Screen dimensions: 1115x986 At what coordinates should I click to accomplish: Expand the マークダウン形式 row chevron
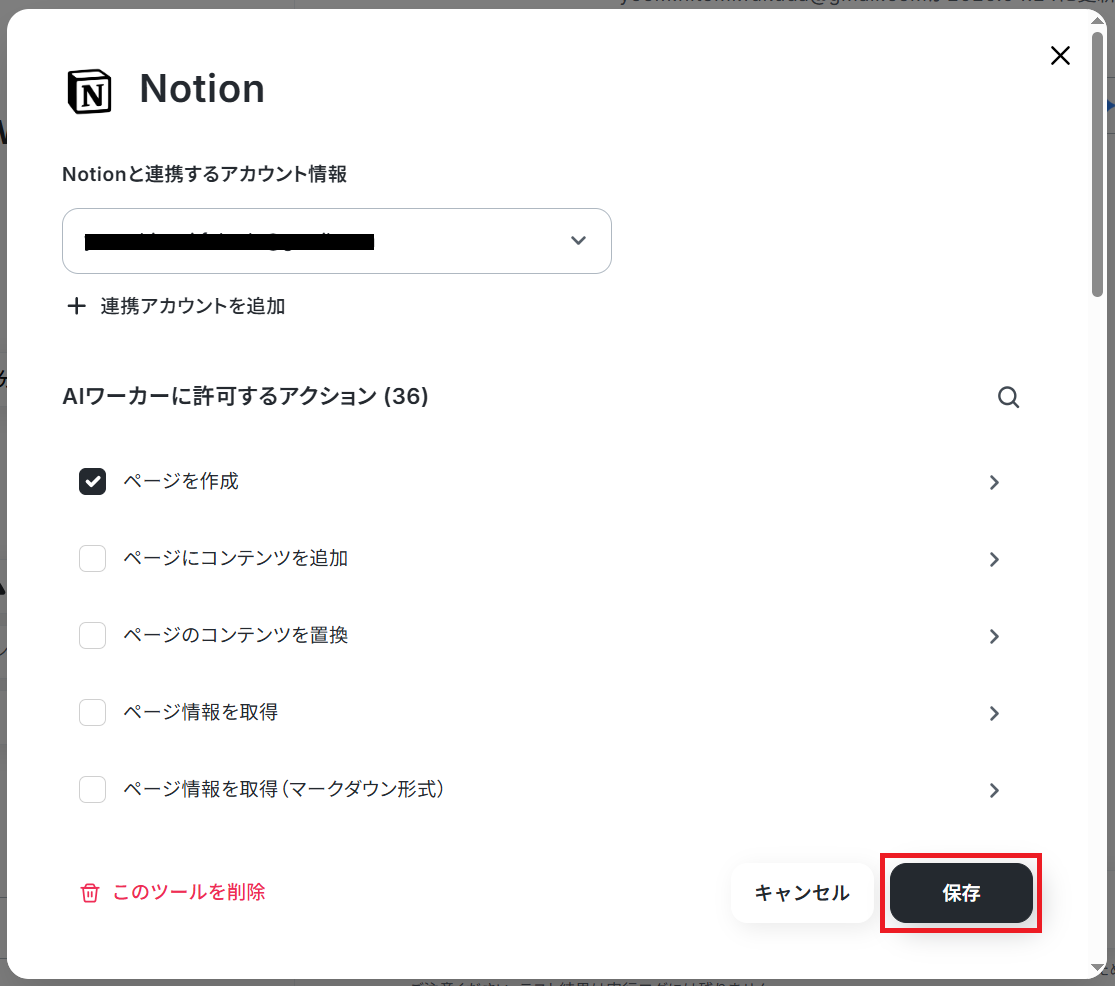(994, 790)
